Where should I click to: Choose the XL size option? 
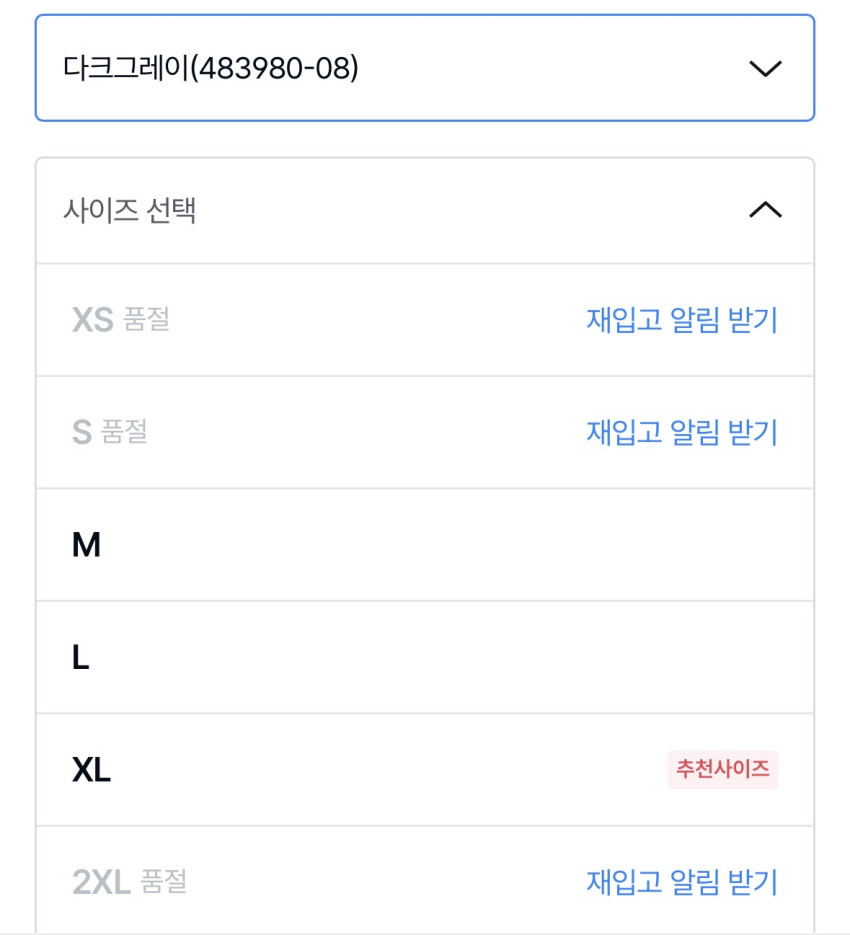point(91,770)
